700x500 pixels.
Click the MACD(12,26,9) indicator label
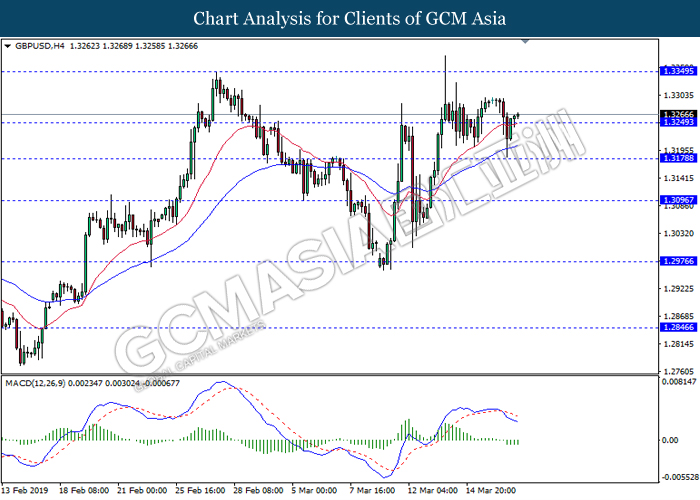click(x=35, y=383)
